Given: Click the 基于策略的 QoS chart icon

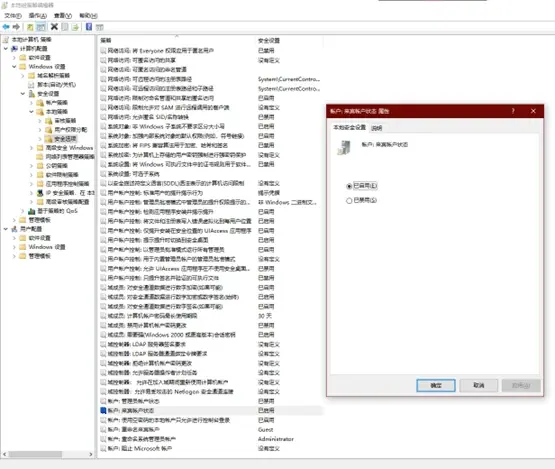Looking at the screenshot, I should point(32,211).
